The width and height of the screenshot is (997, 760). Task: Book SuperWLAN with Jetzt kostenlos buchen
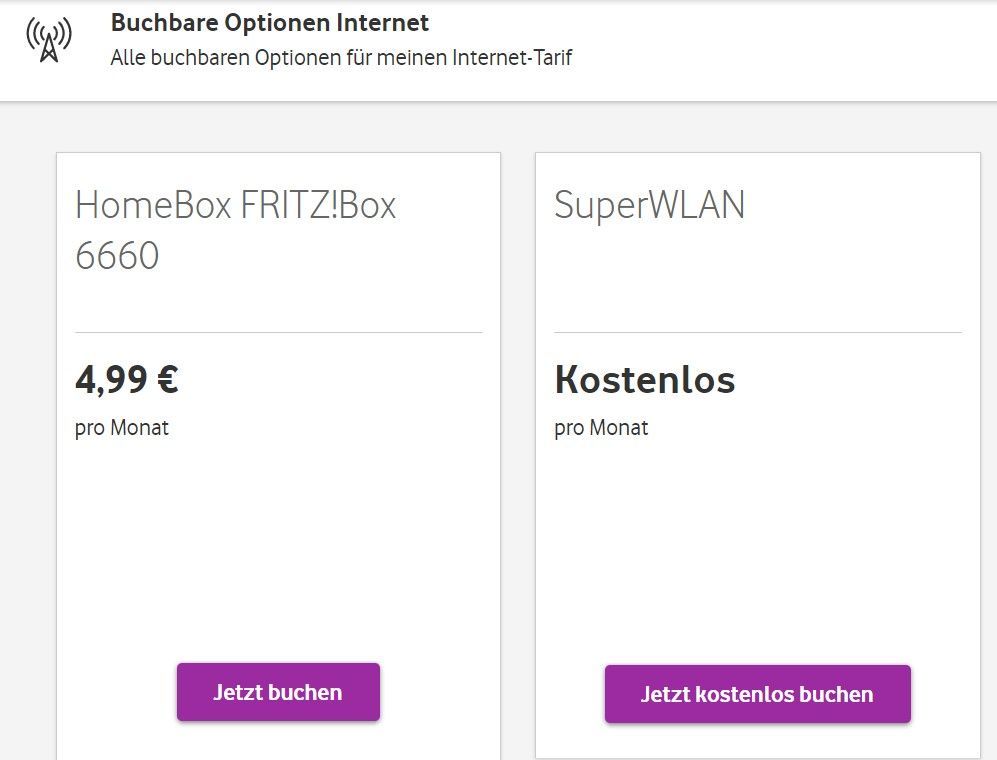757,694
